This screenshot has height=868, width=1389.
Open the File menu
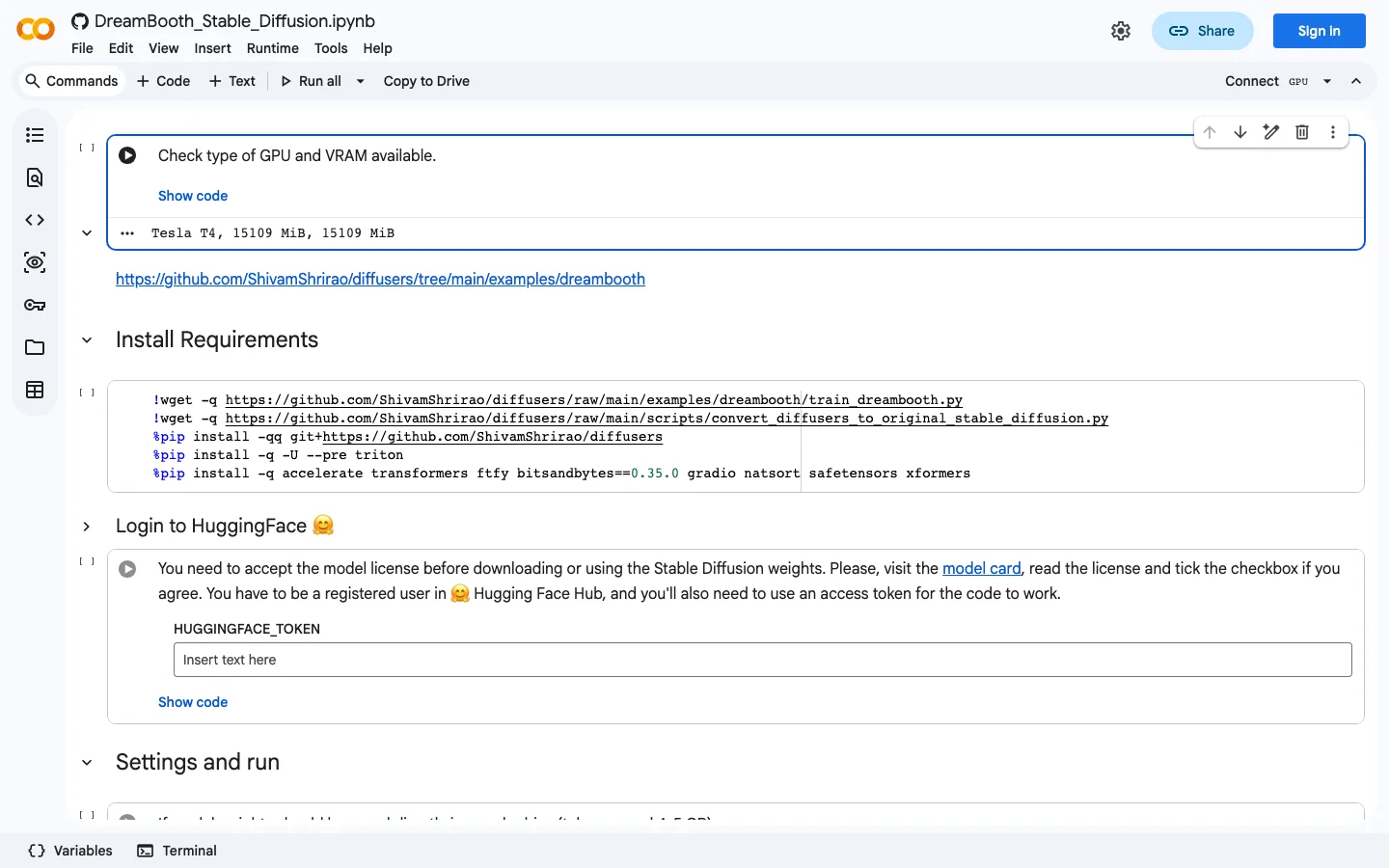pyautogui.click(x=82, y=48)
